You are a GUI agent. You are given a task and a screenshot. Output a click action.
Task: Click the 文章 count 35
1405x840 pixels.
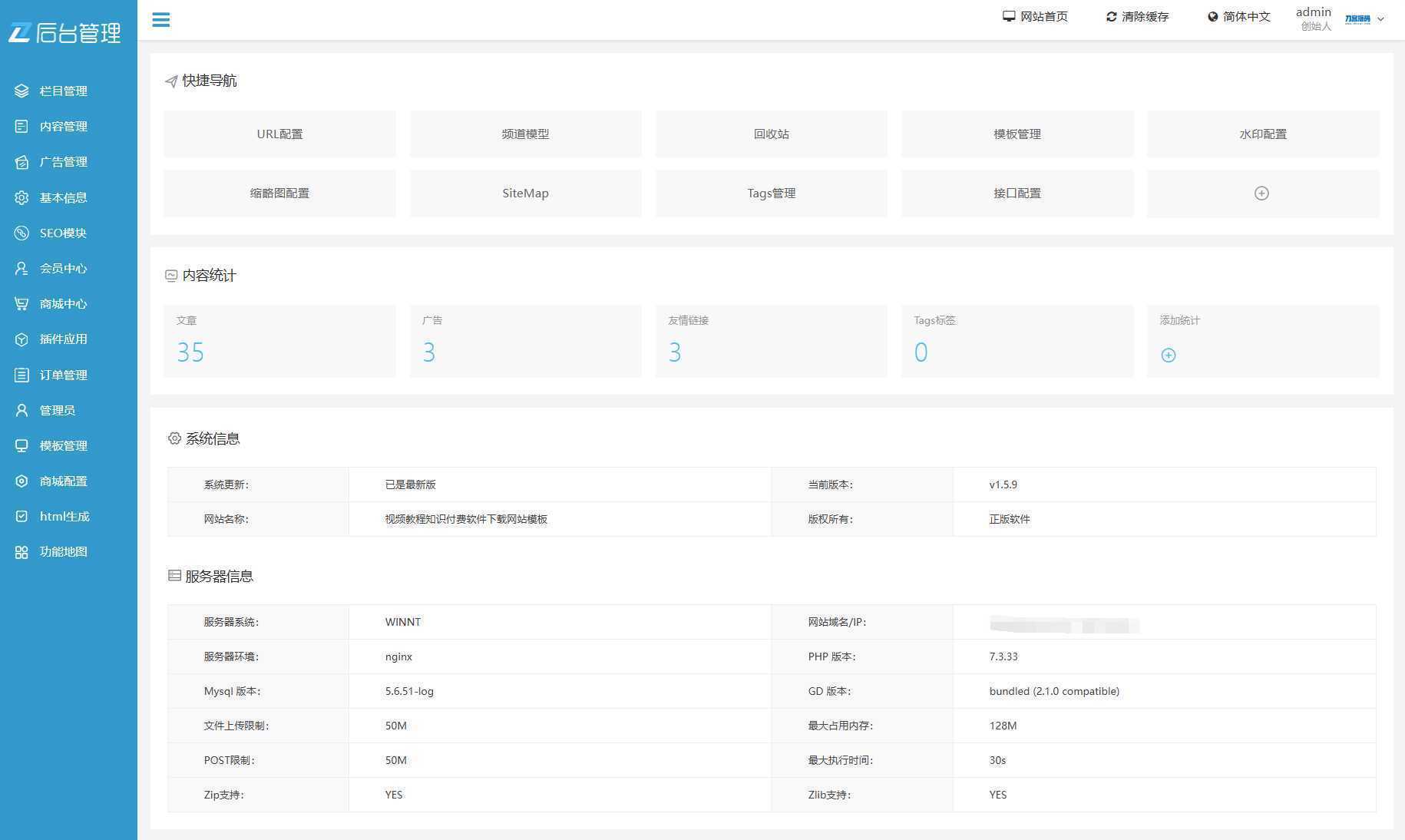click(x=190, y=352)
